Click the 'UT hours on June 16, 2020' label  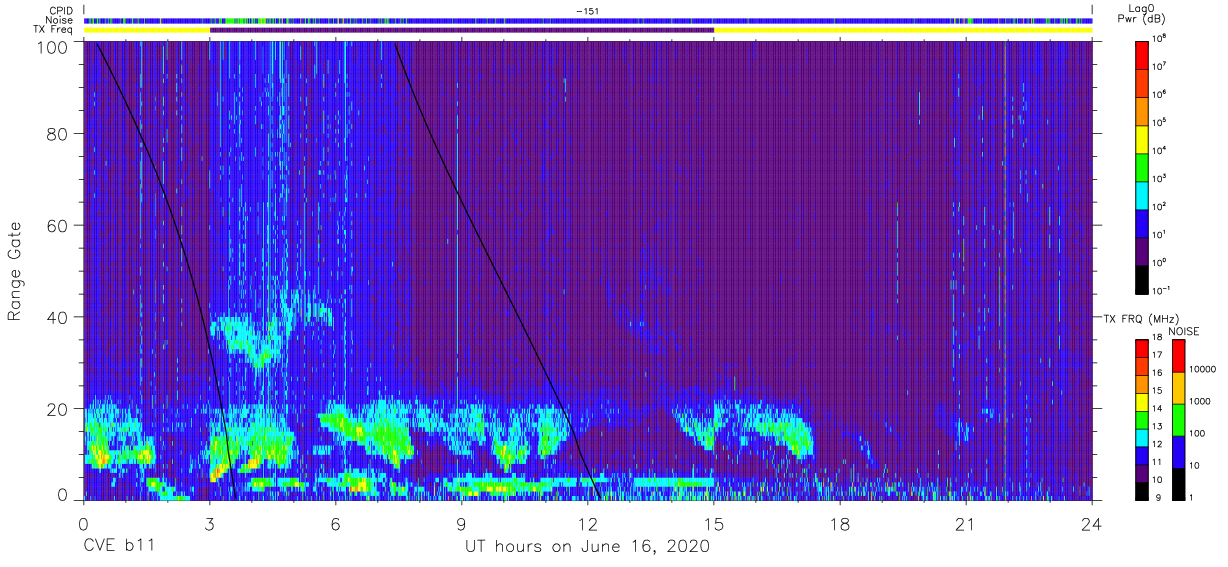[x=587, y=547]
